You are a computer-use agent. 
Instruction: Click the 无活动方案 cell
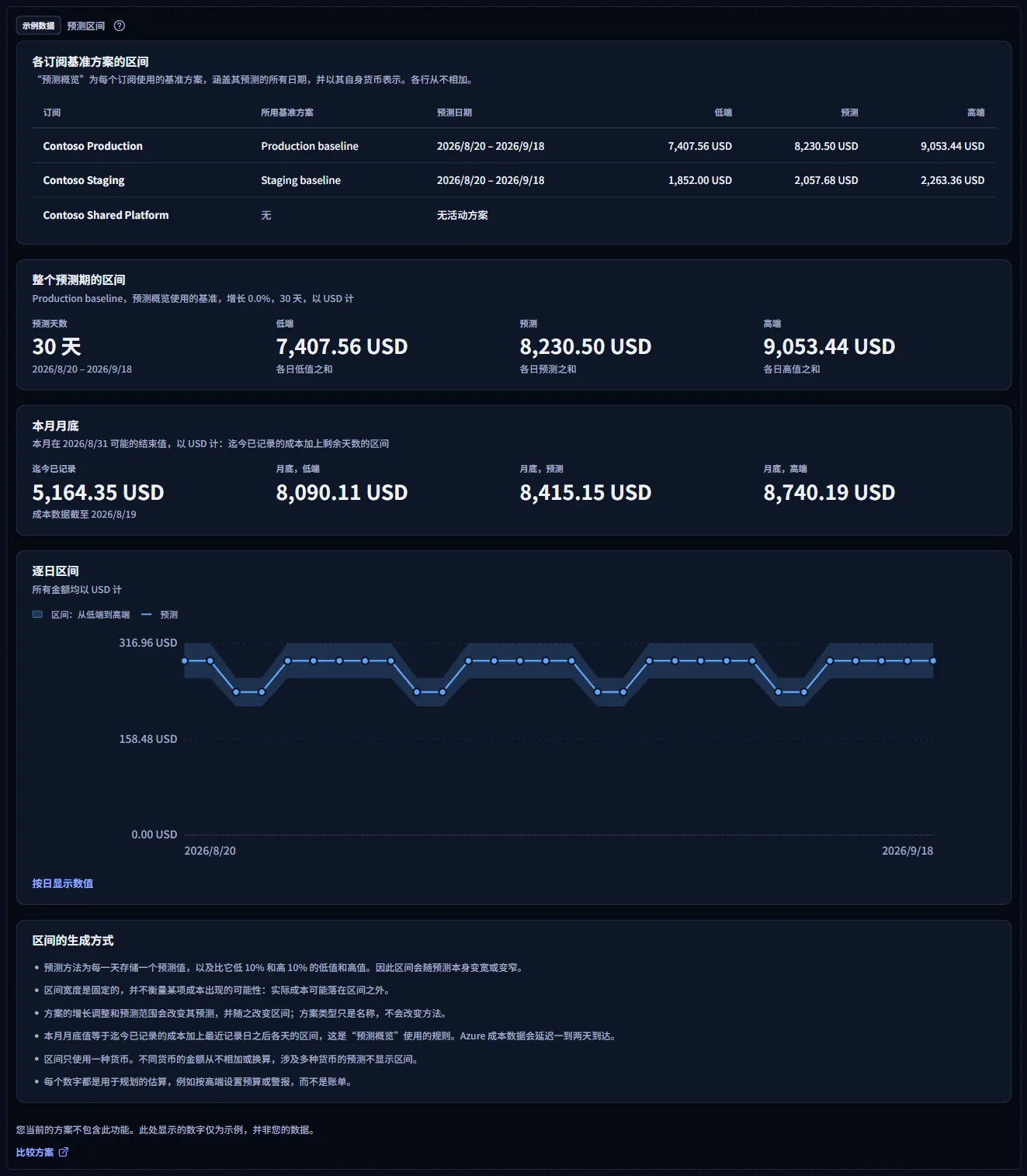[x=462, y=215]
